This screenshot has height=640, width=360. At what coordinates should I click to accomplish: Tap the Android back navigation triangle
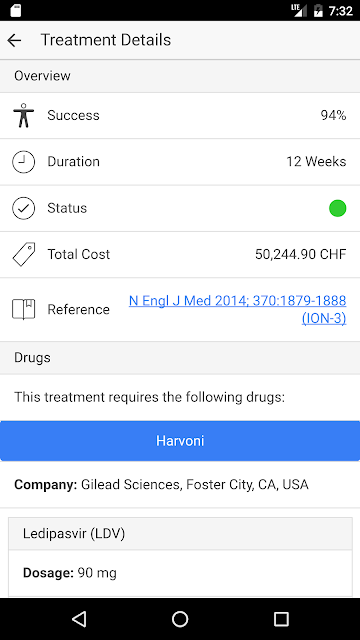(x=79, y=619)
